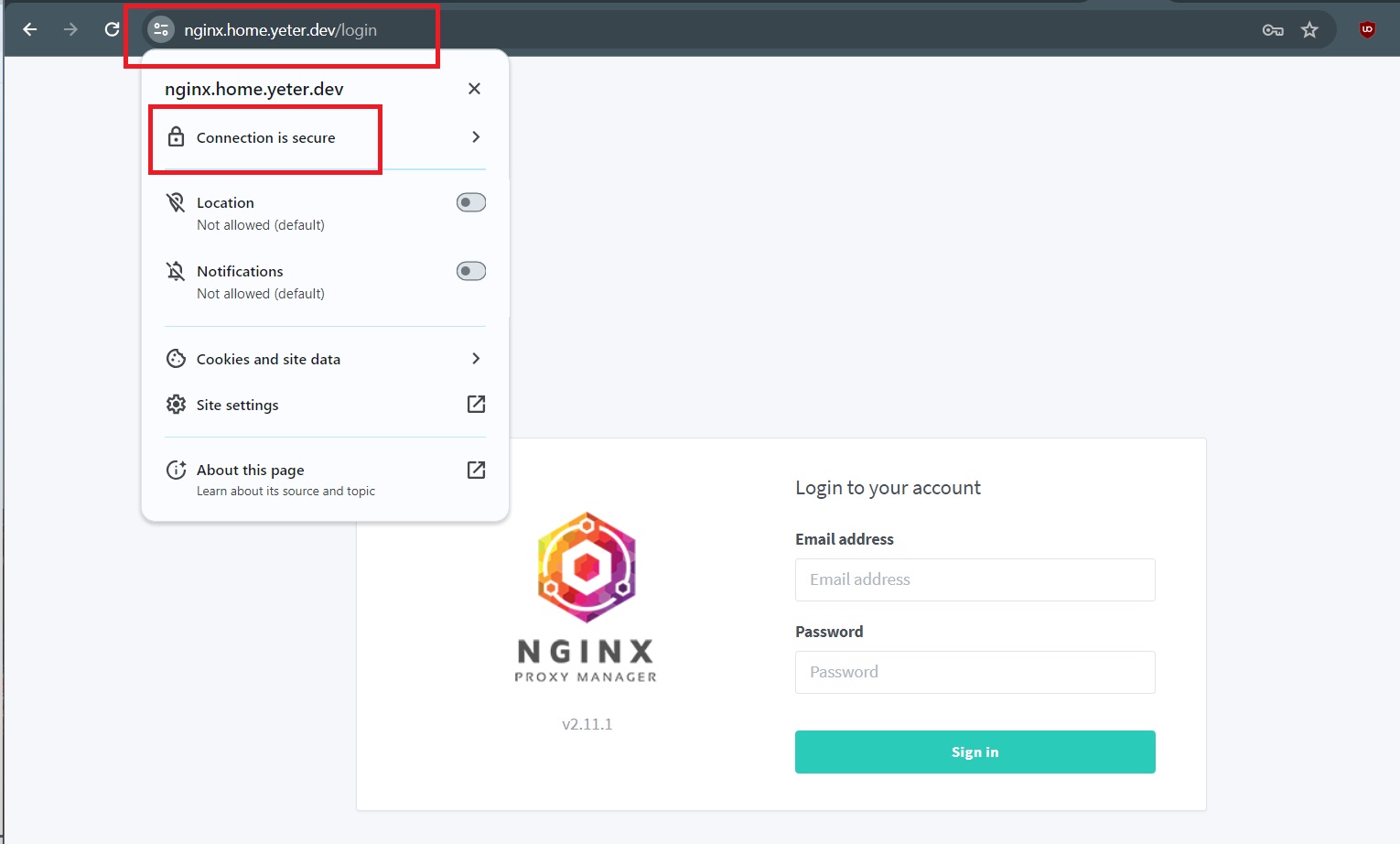
Task: Open the uBlock Origin extension icon
Action: (1367, 29)
